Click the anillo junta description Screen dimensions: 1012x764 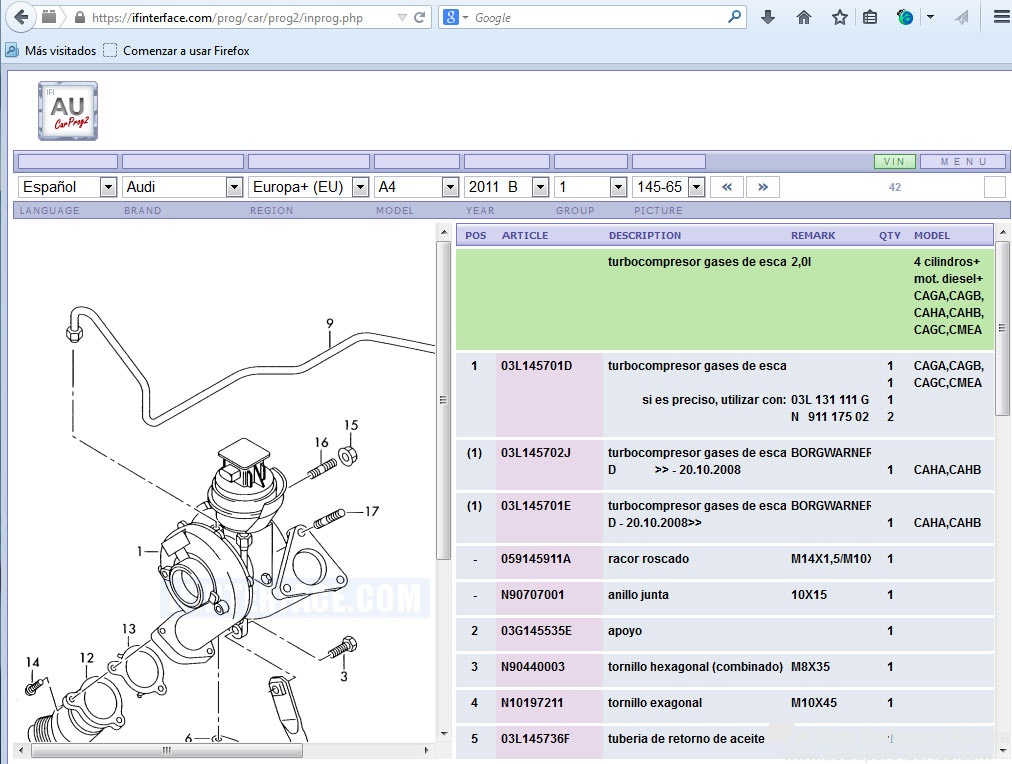tap(638, 595)
